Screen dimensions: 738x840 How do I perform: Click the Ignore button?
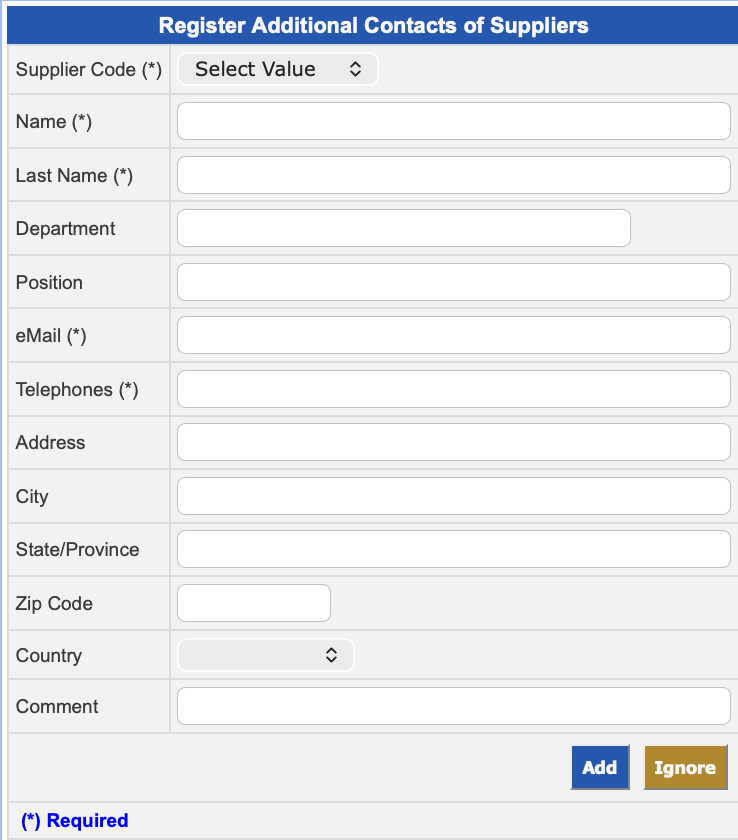(685, 768)
